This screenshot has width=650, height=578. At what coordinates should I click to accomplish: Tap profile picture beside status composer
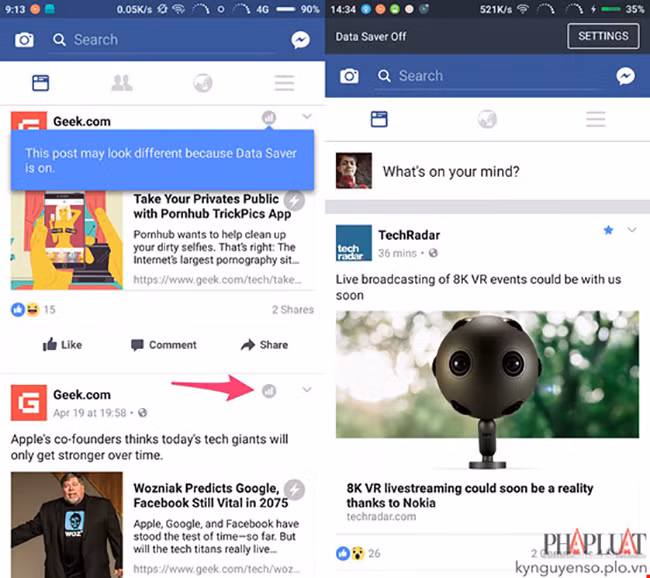354,170
